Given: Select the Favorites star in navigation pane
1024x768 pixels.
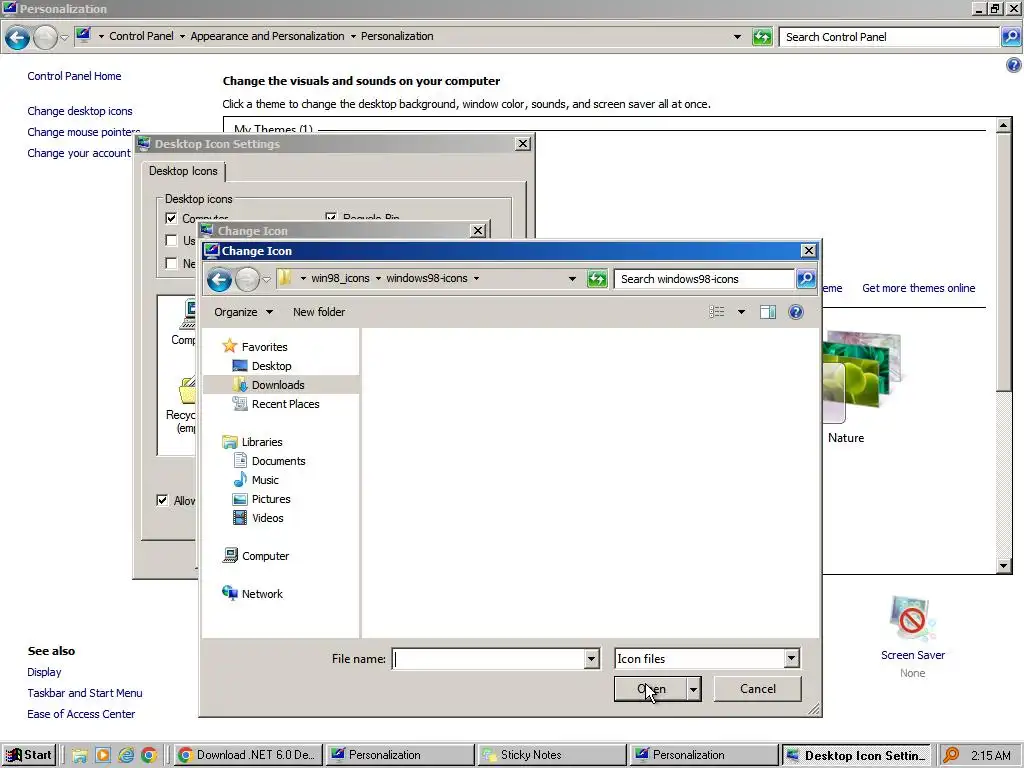Looking at the screenshot, I should 229,346.
